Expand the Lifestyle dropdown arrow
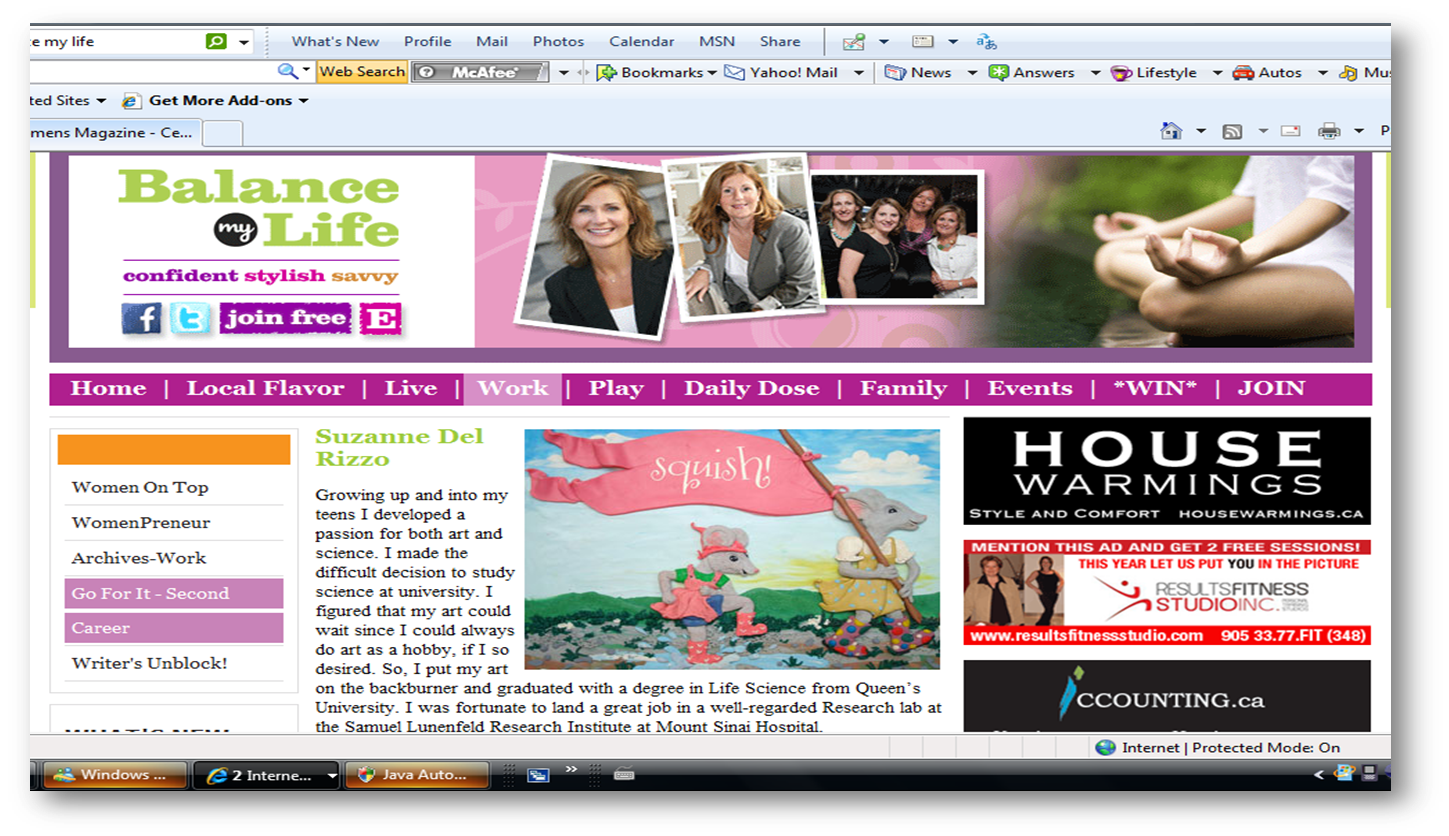This screenshot has width=1449, height=836. pyautogui.click(x=1217, y=72)
